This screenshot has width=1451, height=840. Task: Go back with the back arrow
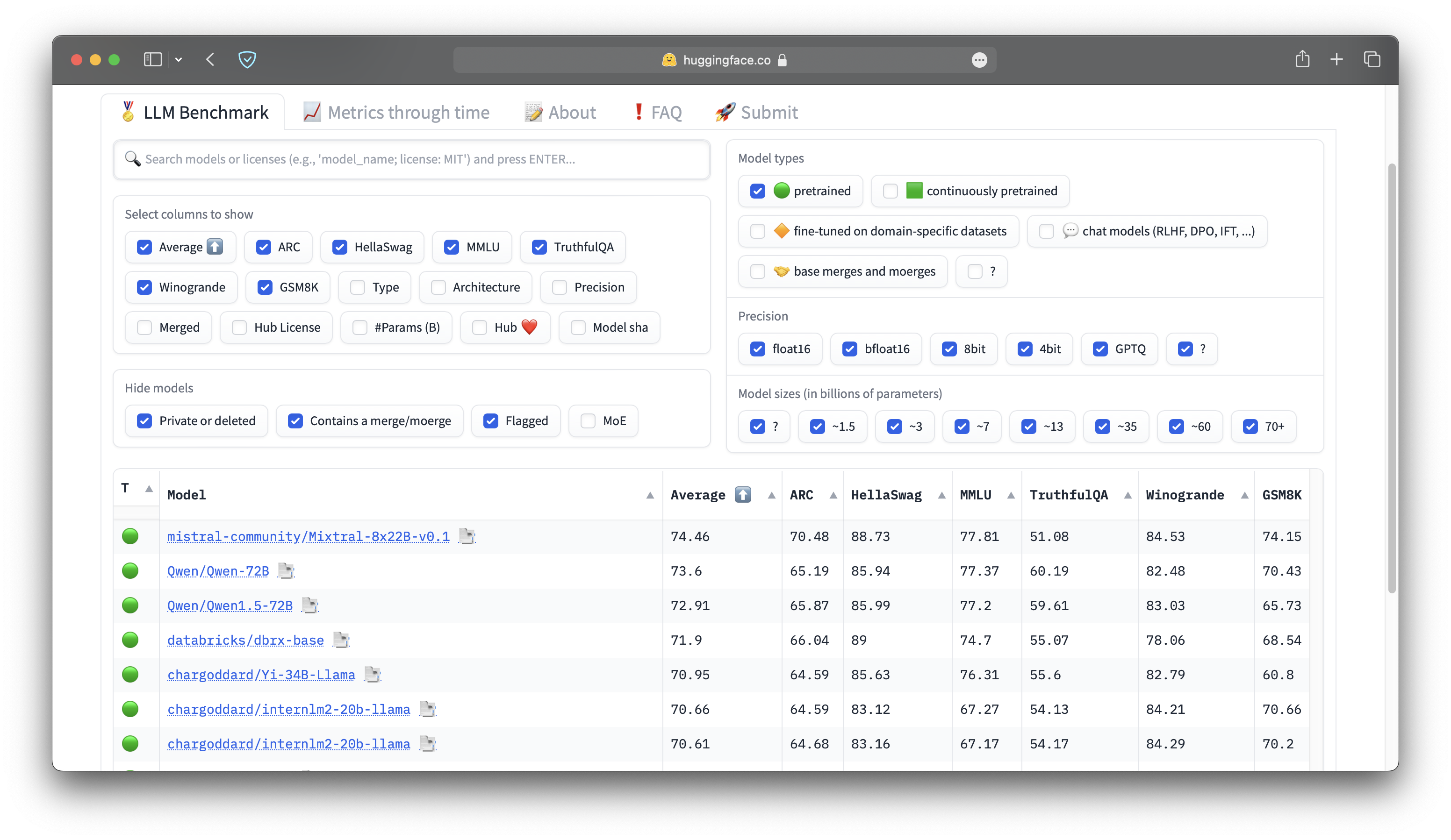[210, 59]
